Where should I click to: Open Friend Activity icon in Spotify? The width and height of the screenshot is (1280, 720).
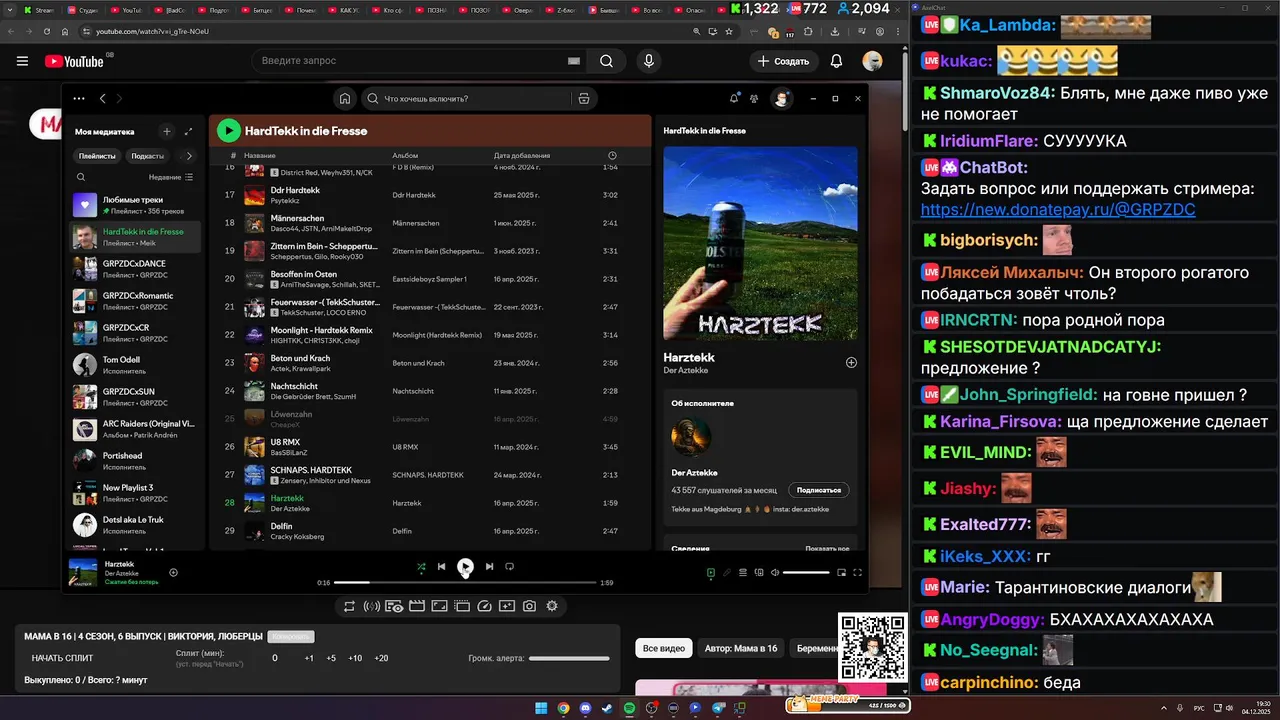(754, 98)
